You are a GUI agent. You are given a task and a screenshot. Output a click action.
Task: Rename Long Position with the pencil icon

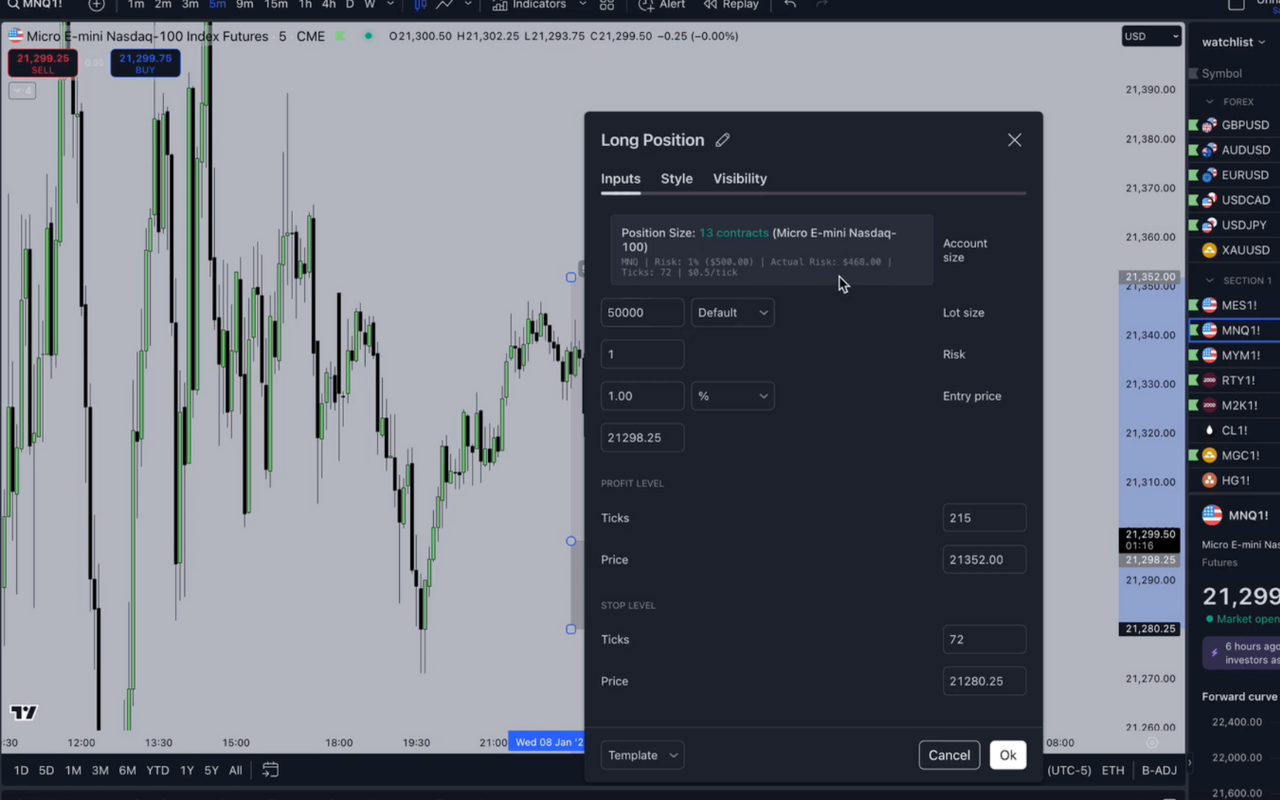pos(723,140)
